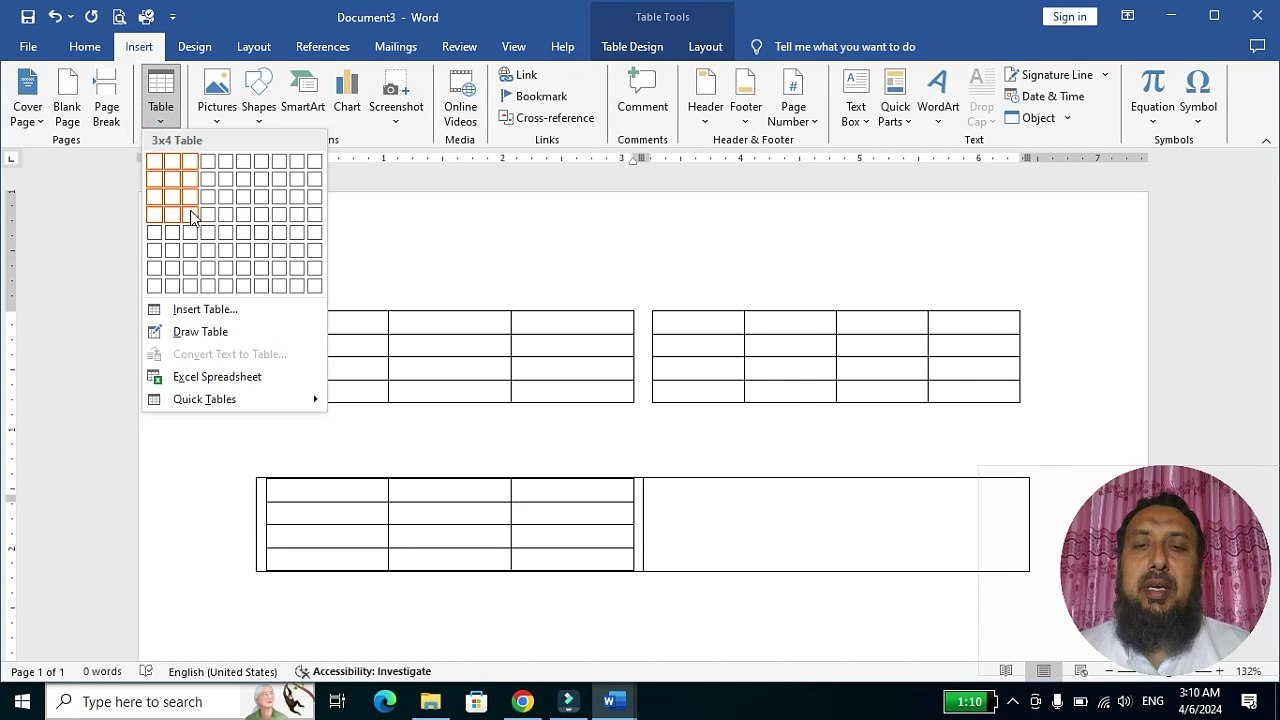The height and width of the screenshot is (720, 1280).
Task: Choose Draw Table in the dropdown
Action: click(200, 332)
